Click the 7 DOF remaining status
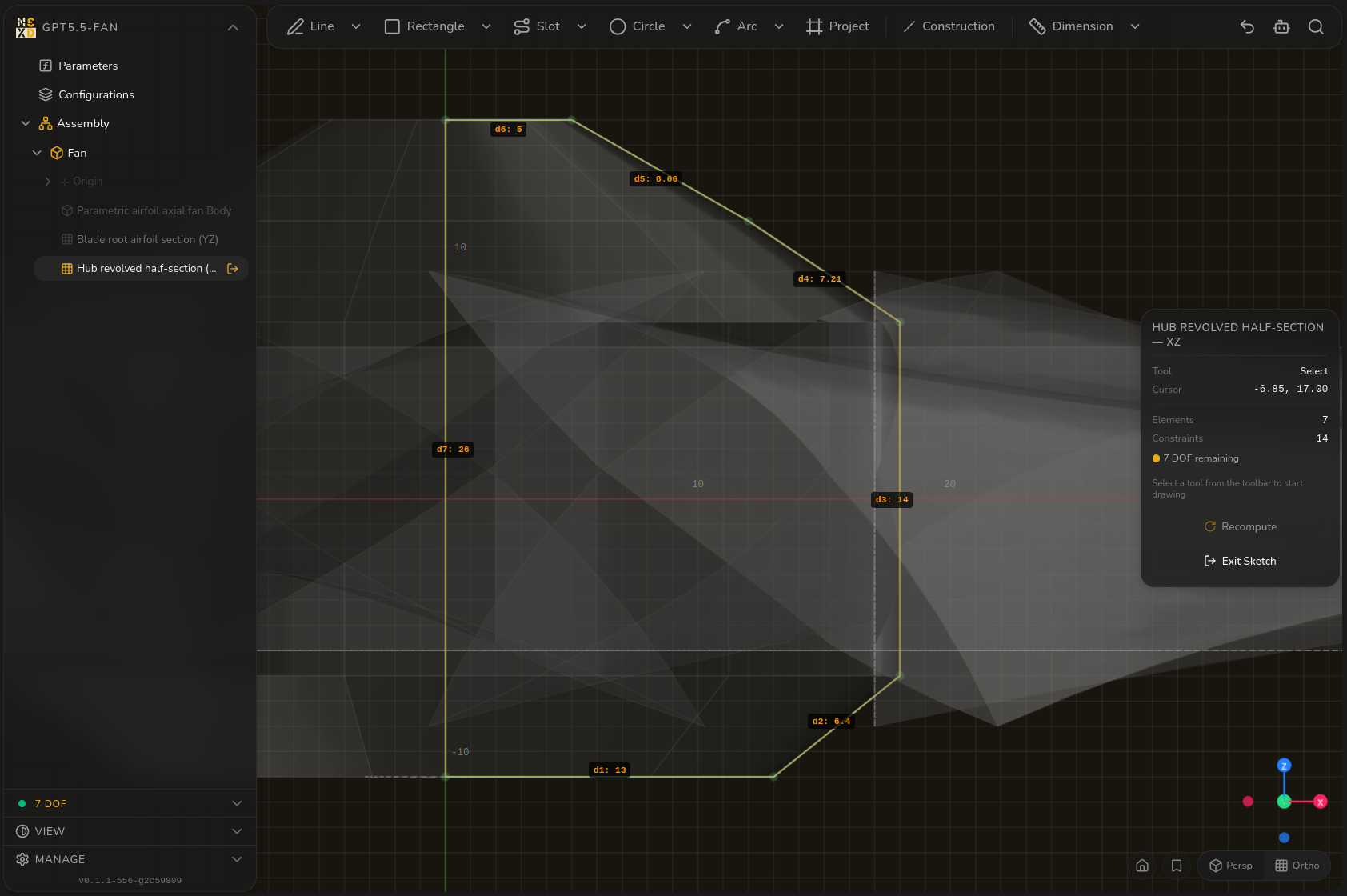 click(1196, 458)
